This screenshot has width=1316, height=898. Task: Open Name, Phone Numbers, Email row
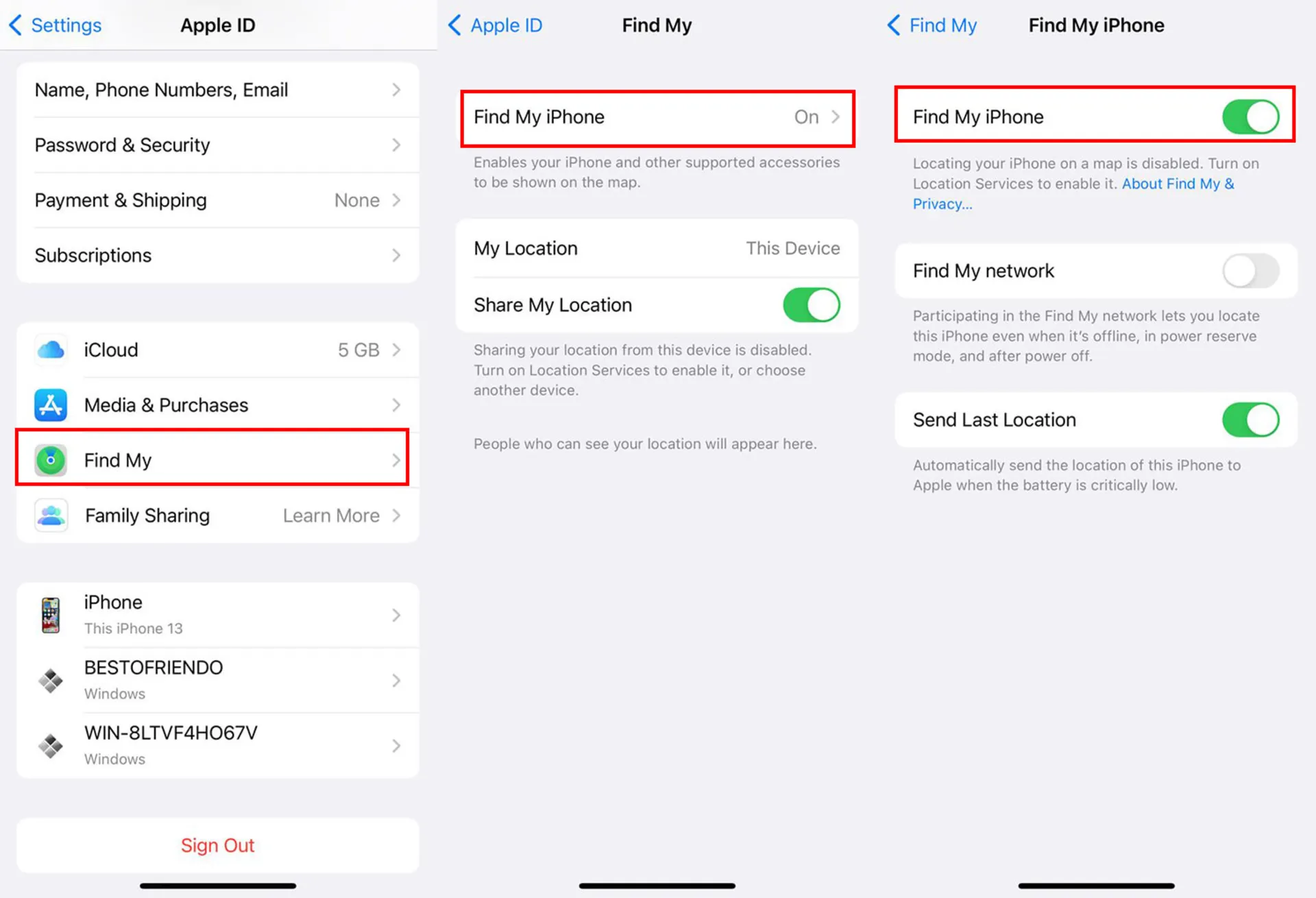pyautogui.click(x=218, y=90)
